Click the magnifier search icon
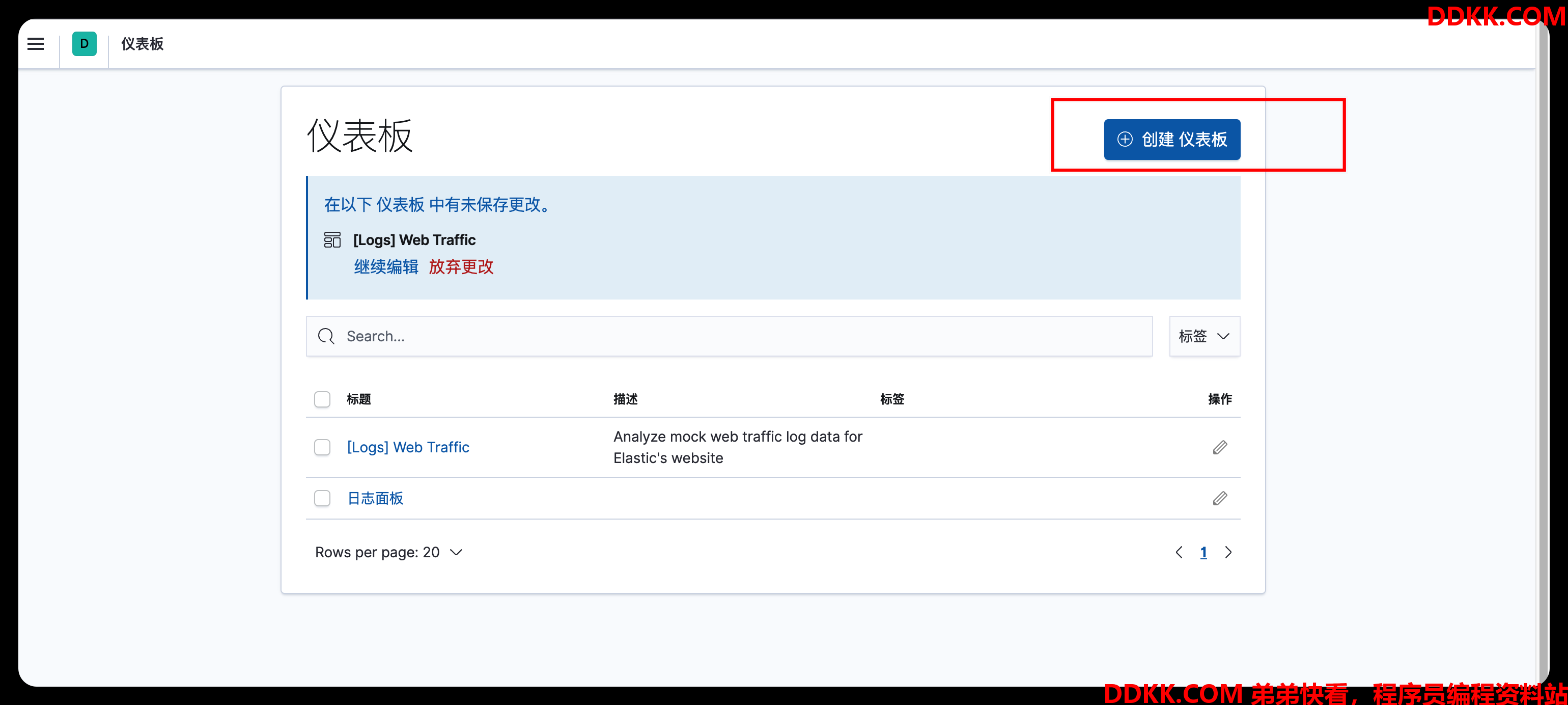Screen dimensions: 1568x705 point(326,336)
